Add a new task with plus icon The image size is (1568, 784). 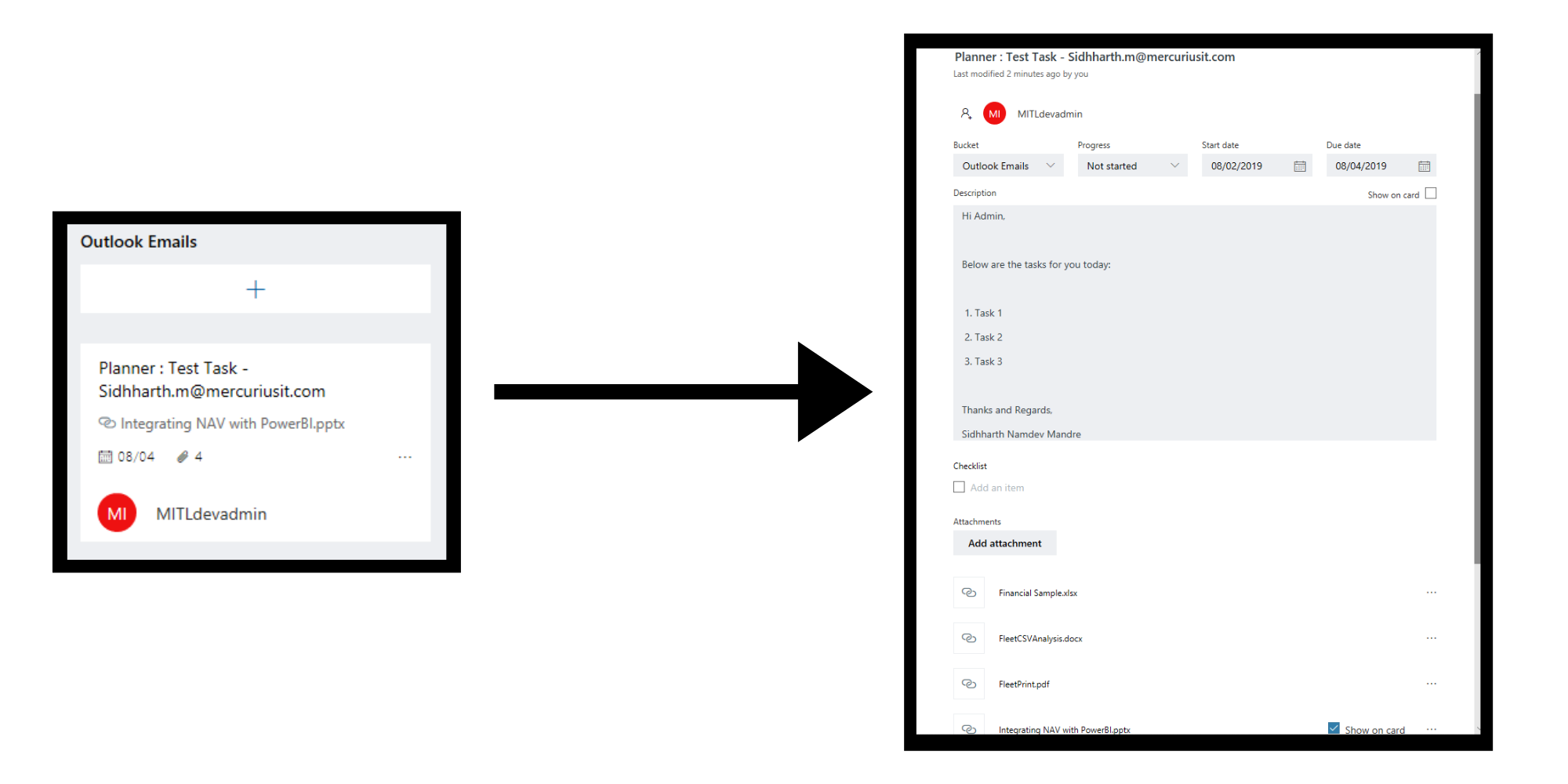pos(256,289)
